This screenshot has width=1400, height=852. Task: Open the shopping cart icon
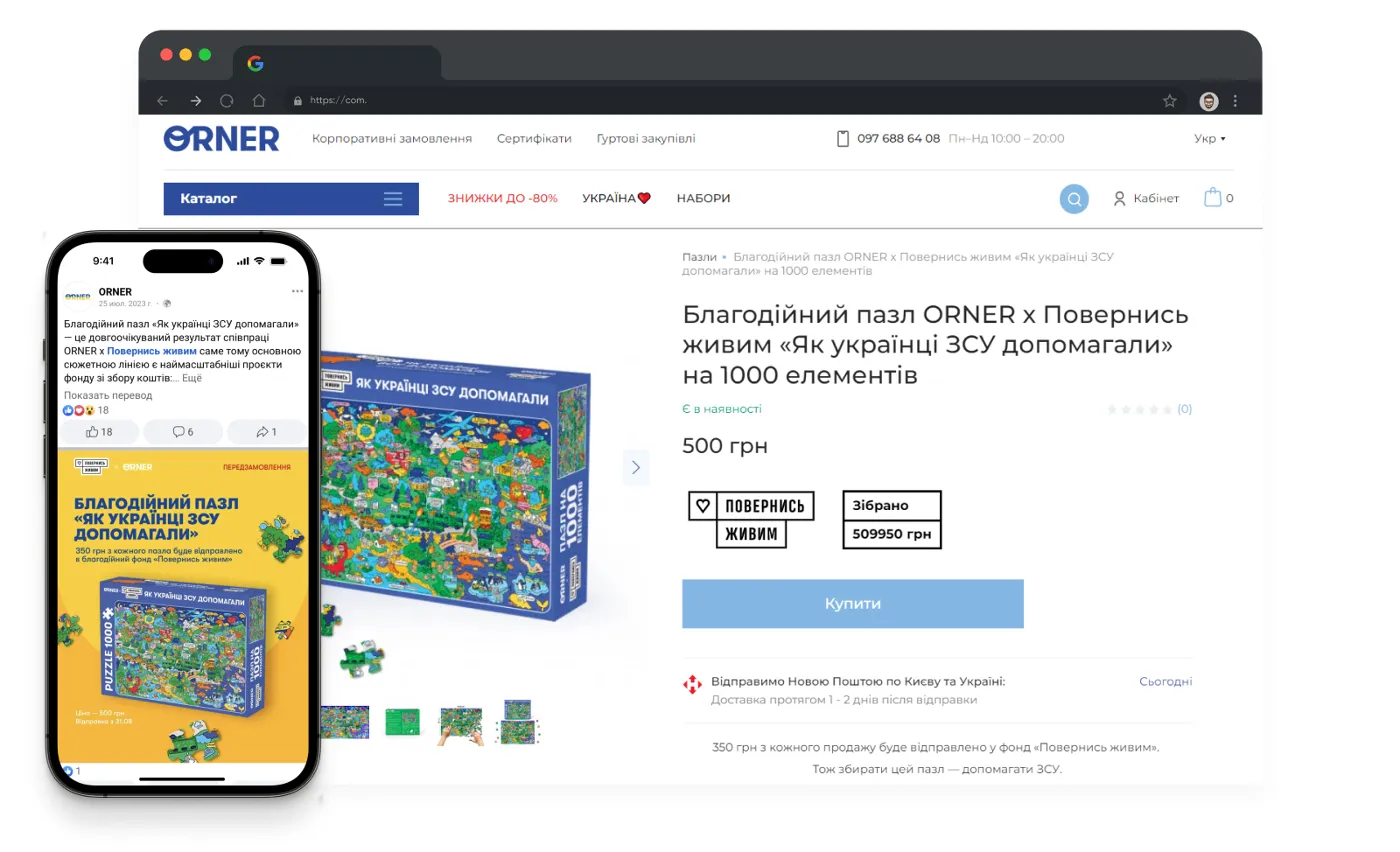click(1212, 197)
